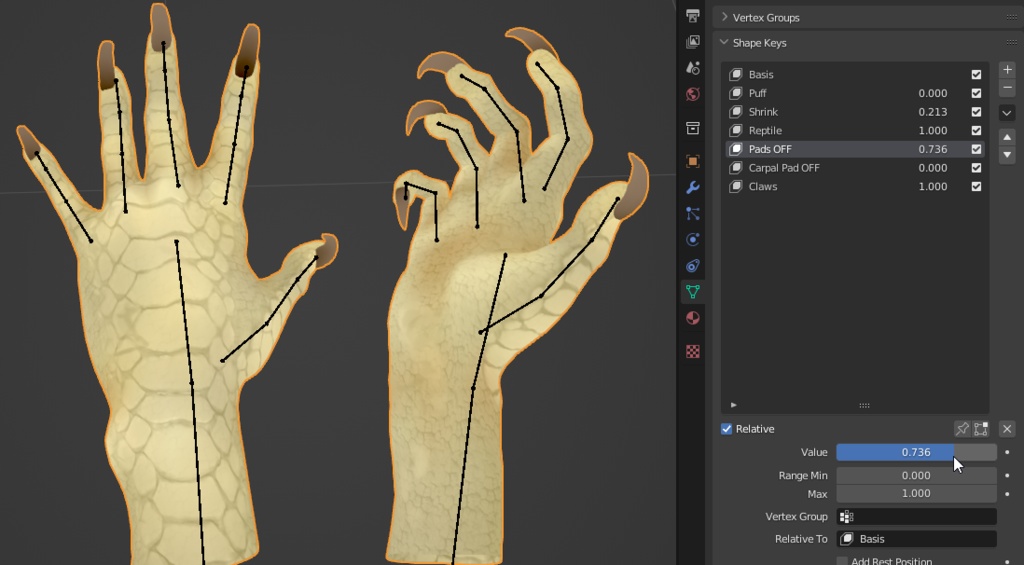1024x565 pixels.
Task: Click the Claws shape key icon
Action: (x=736, y=186)
